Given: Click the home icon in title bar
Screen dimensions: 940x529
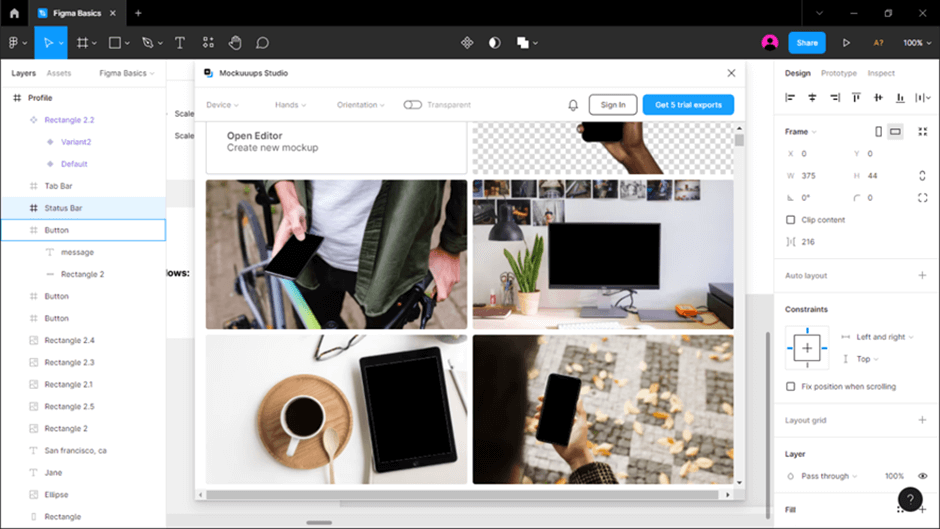Looking at the screenshot, I should [14, 13].
